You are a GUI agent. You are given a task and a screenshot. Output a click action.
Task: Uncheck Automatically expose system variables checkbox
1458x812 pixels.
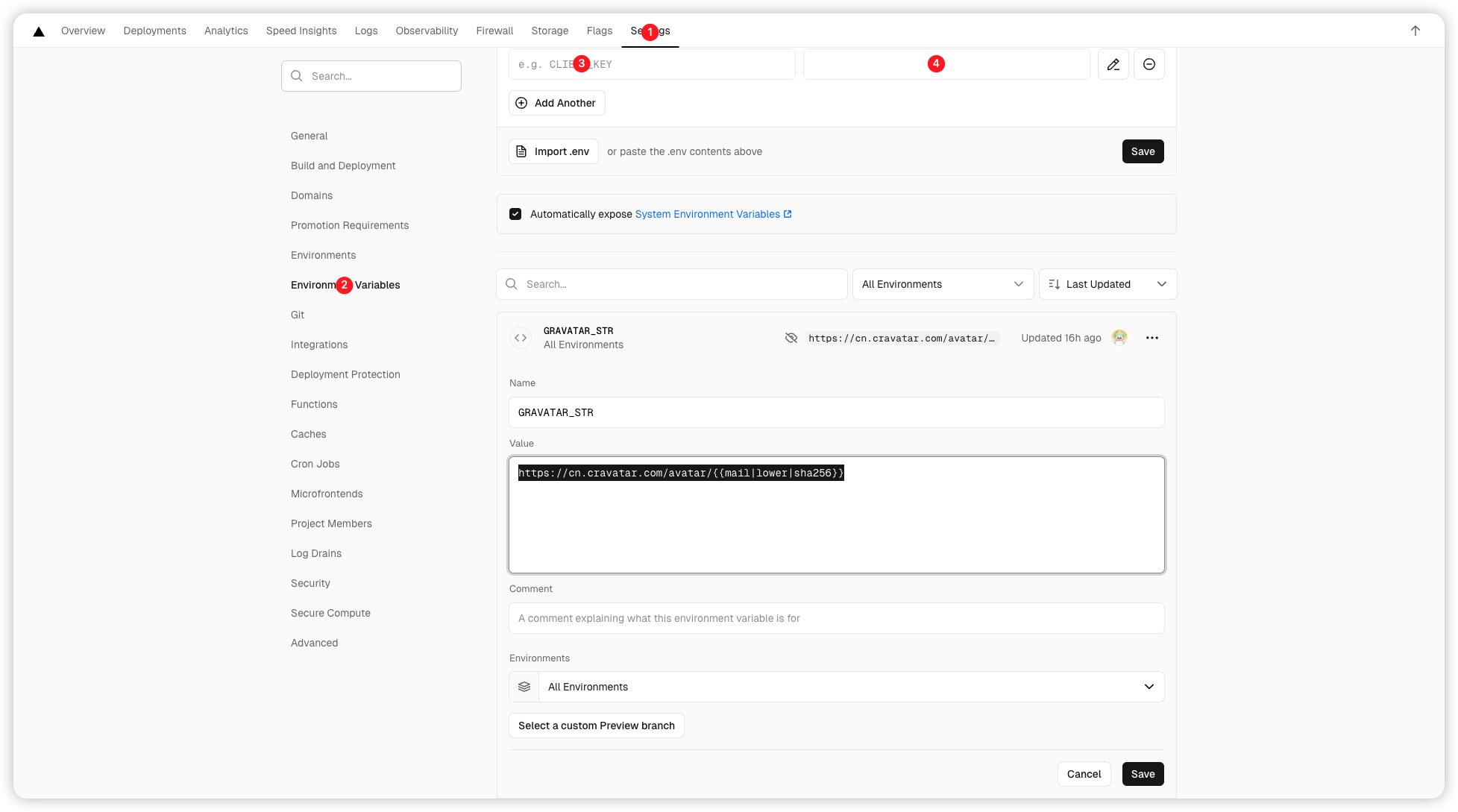515,214
